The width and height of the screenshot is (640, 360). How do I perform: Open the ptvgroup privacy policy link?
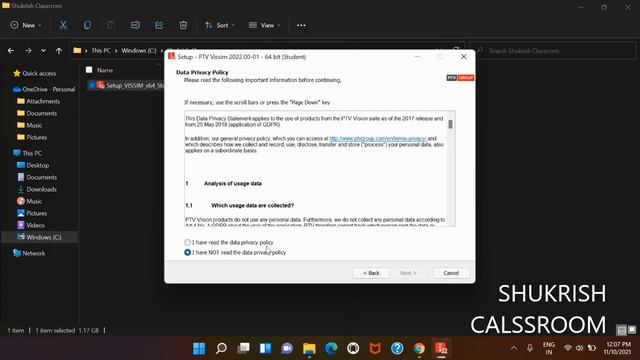[378, 139]
